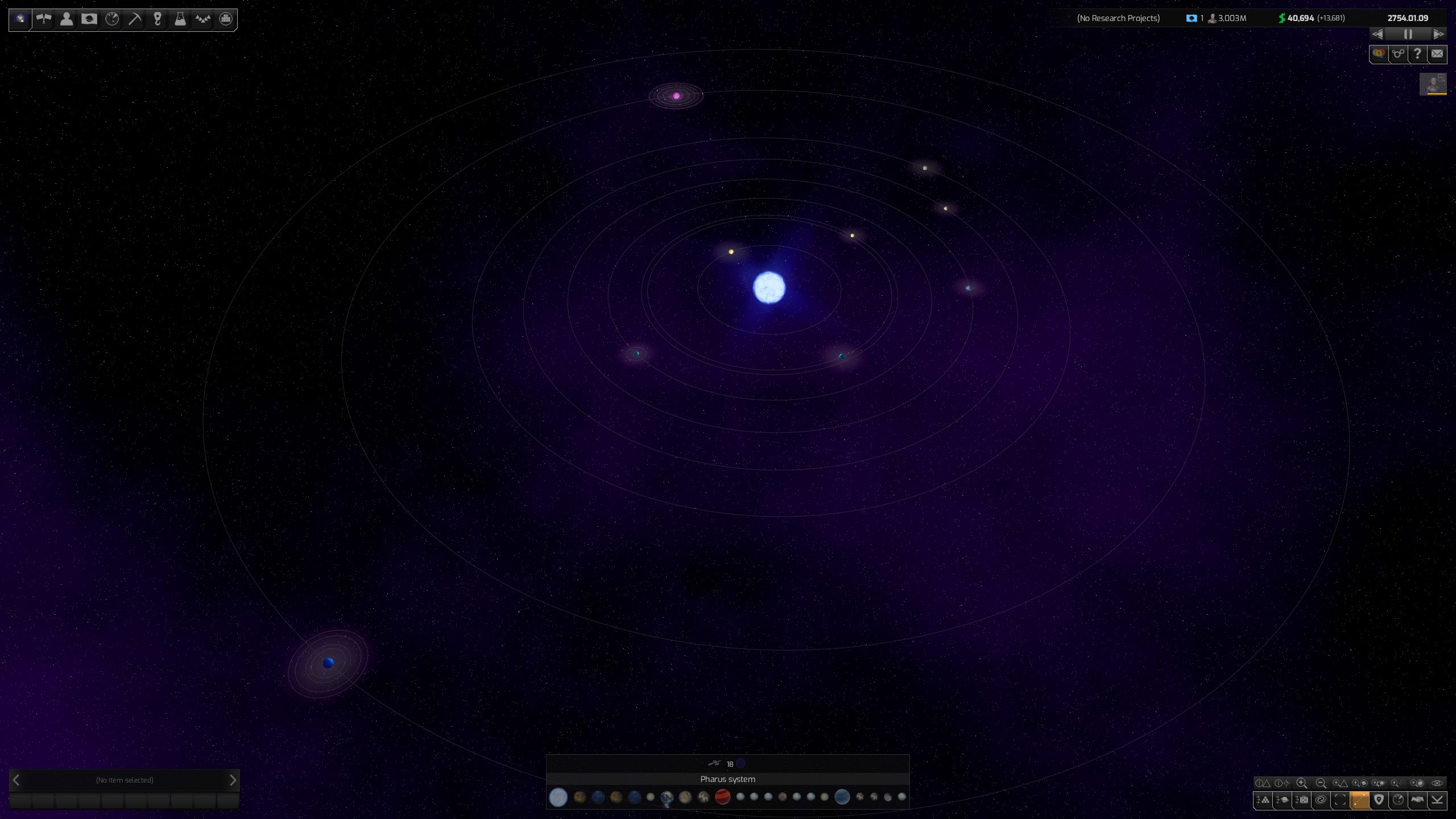Toggle the eye visibility overlay
Screen dimensions: 1456x819
[1437, 783]
